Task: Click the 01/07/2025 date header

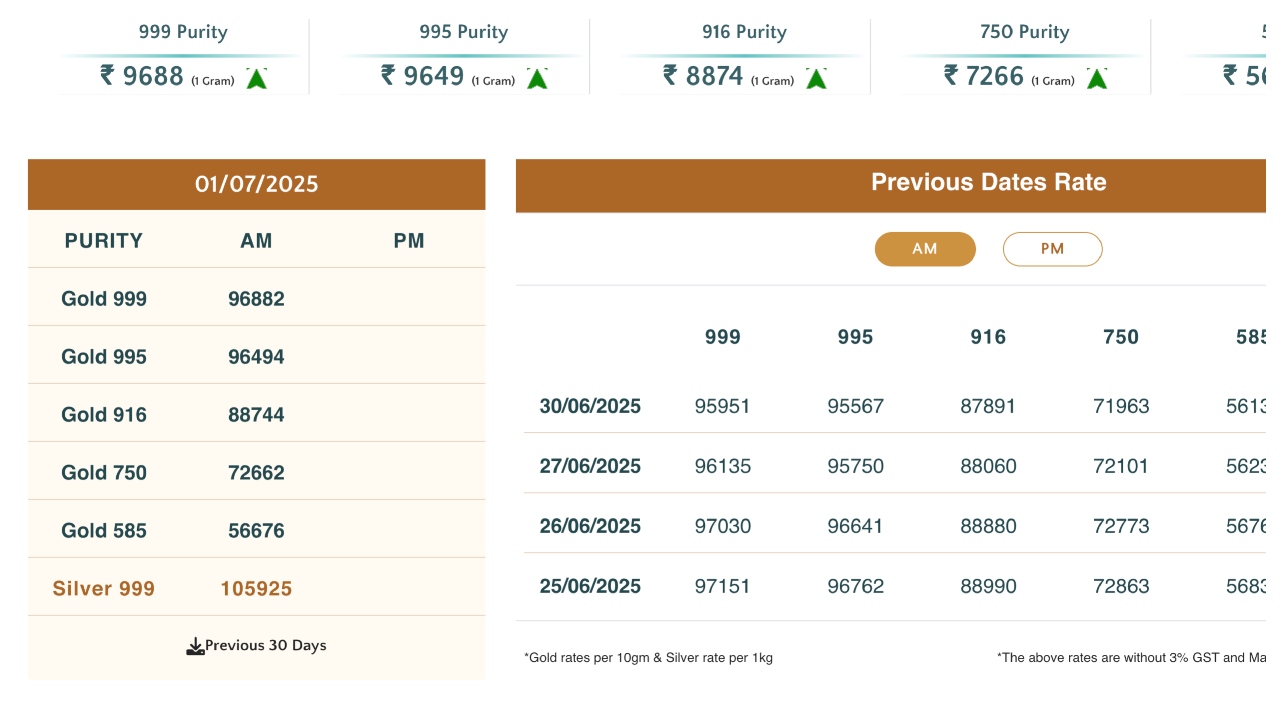Action: click(x=256, y=184)
